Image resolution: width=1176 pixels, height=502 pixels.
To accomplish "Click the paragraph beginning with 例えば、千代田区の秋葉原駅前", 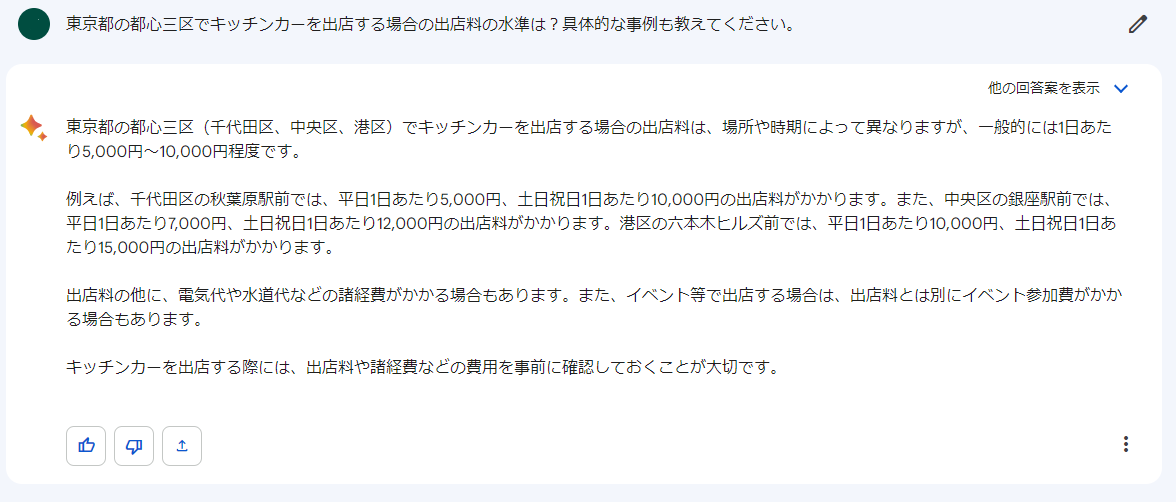I will (590, 224).
